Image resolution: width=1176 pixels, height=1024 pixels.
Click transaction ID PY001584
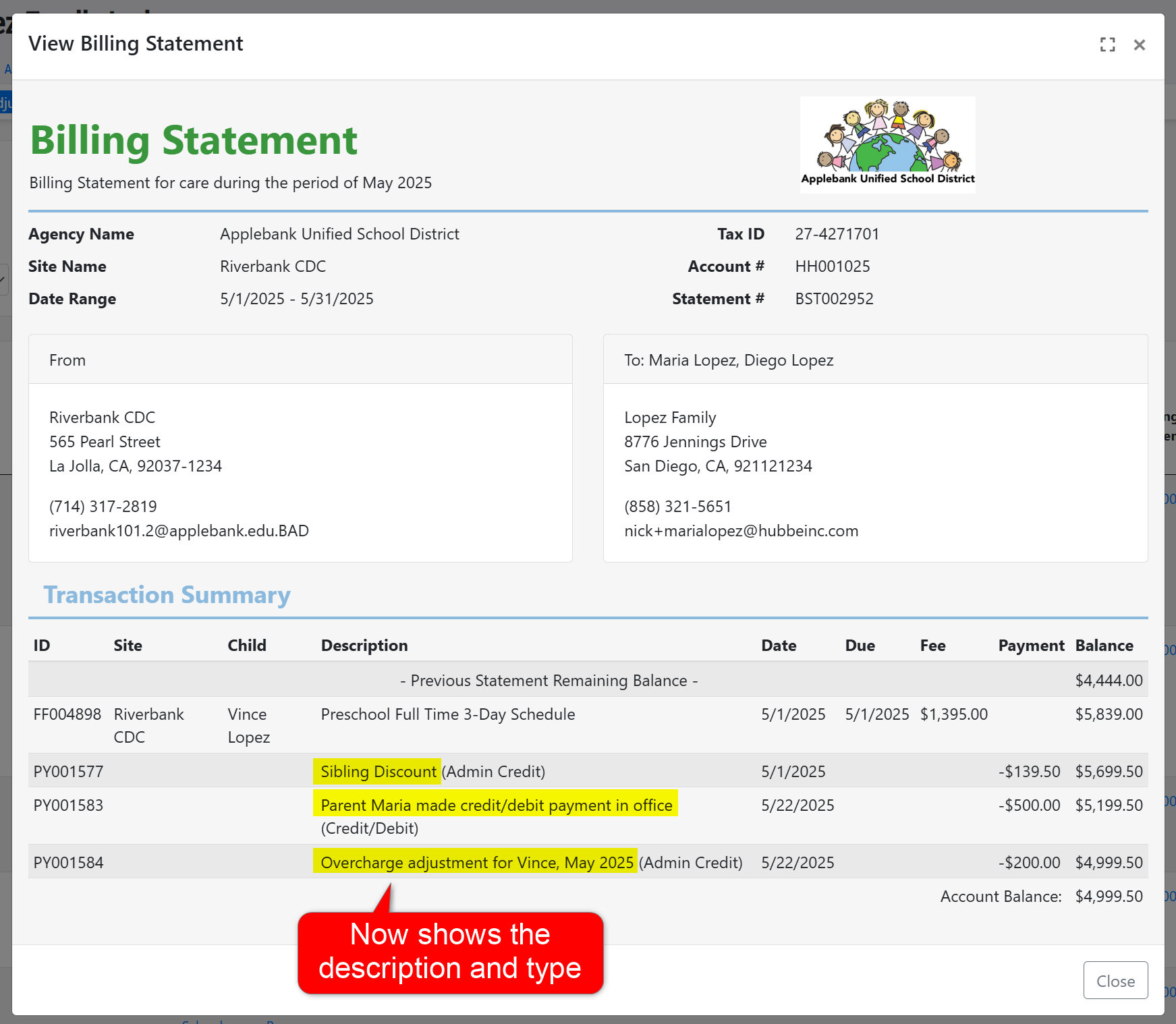(x=68, y=863)
